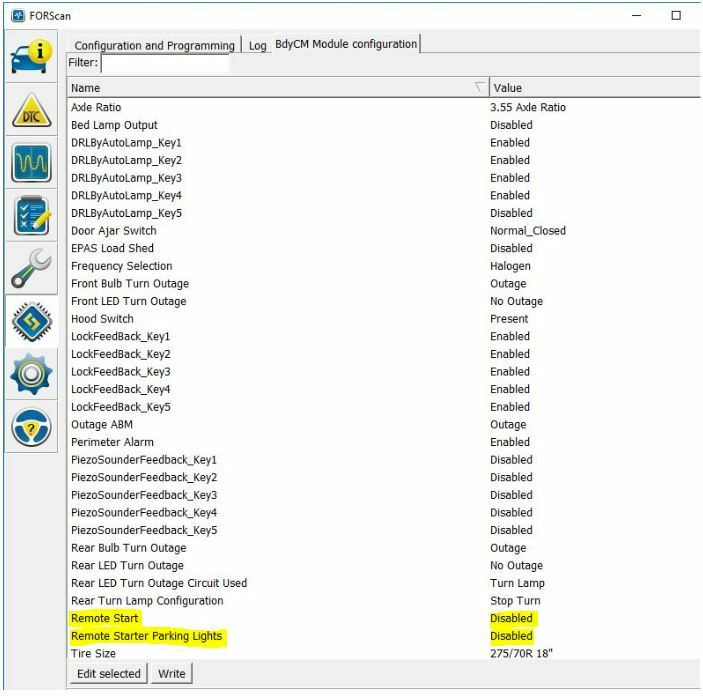Screen dimensions: 703x696
Task: Select the DRLByAutoLamp_Key4 row
Action: coord(384,195)
